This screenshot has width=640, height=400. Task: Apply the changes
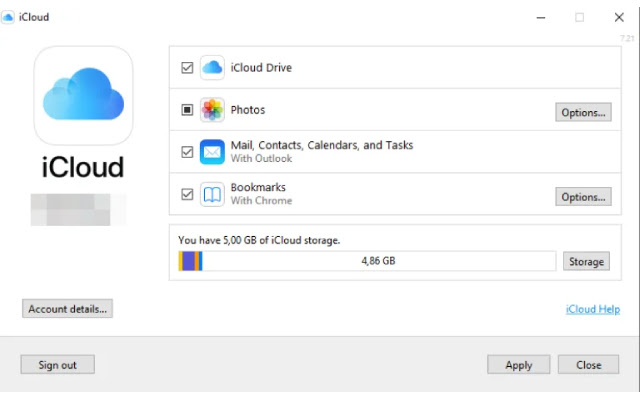[x=518, y=364]
